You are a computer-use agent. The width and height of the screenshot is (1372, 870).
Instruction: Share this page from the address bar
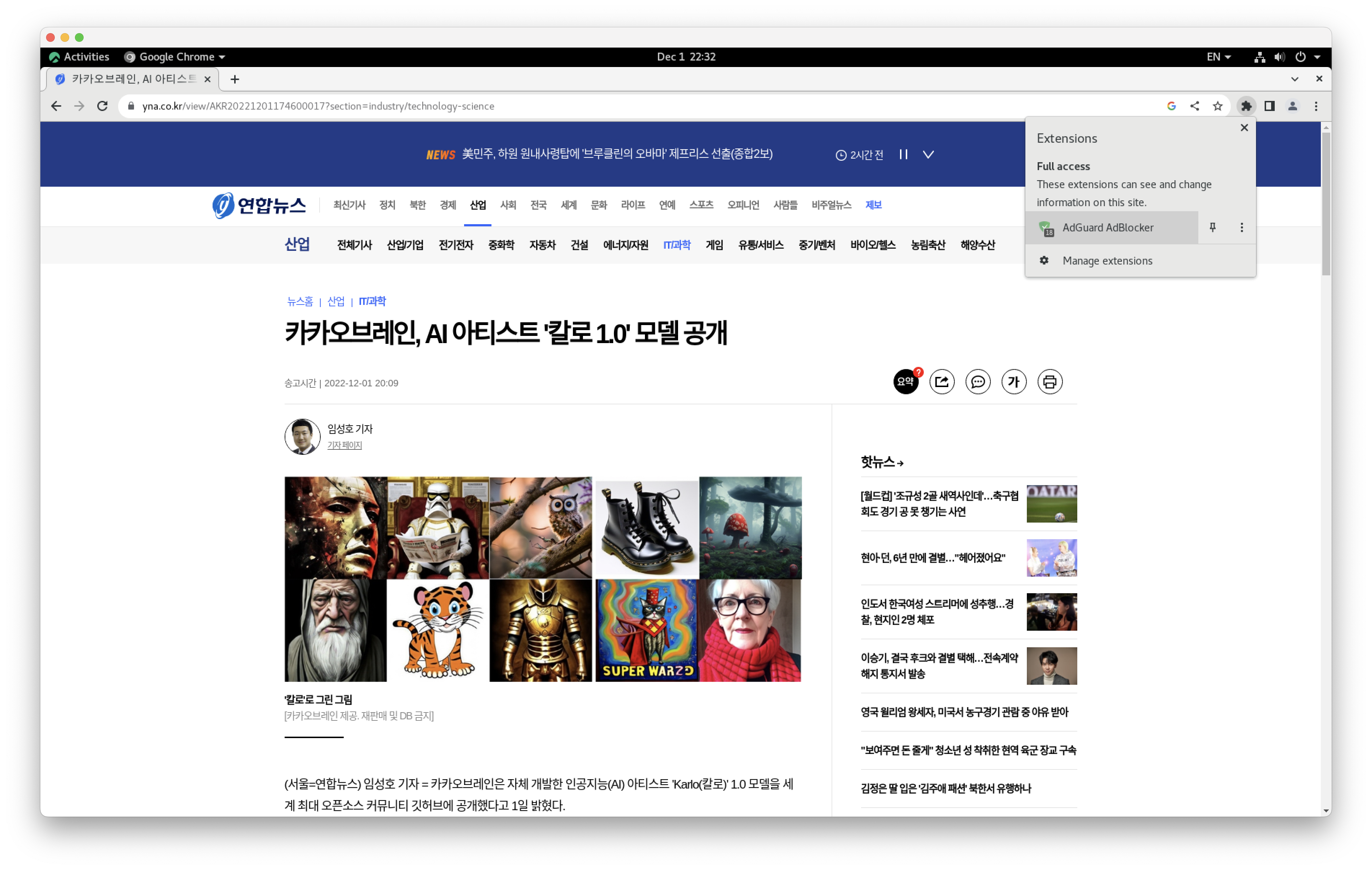tap(1194, 106)
